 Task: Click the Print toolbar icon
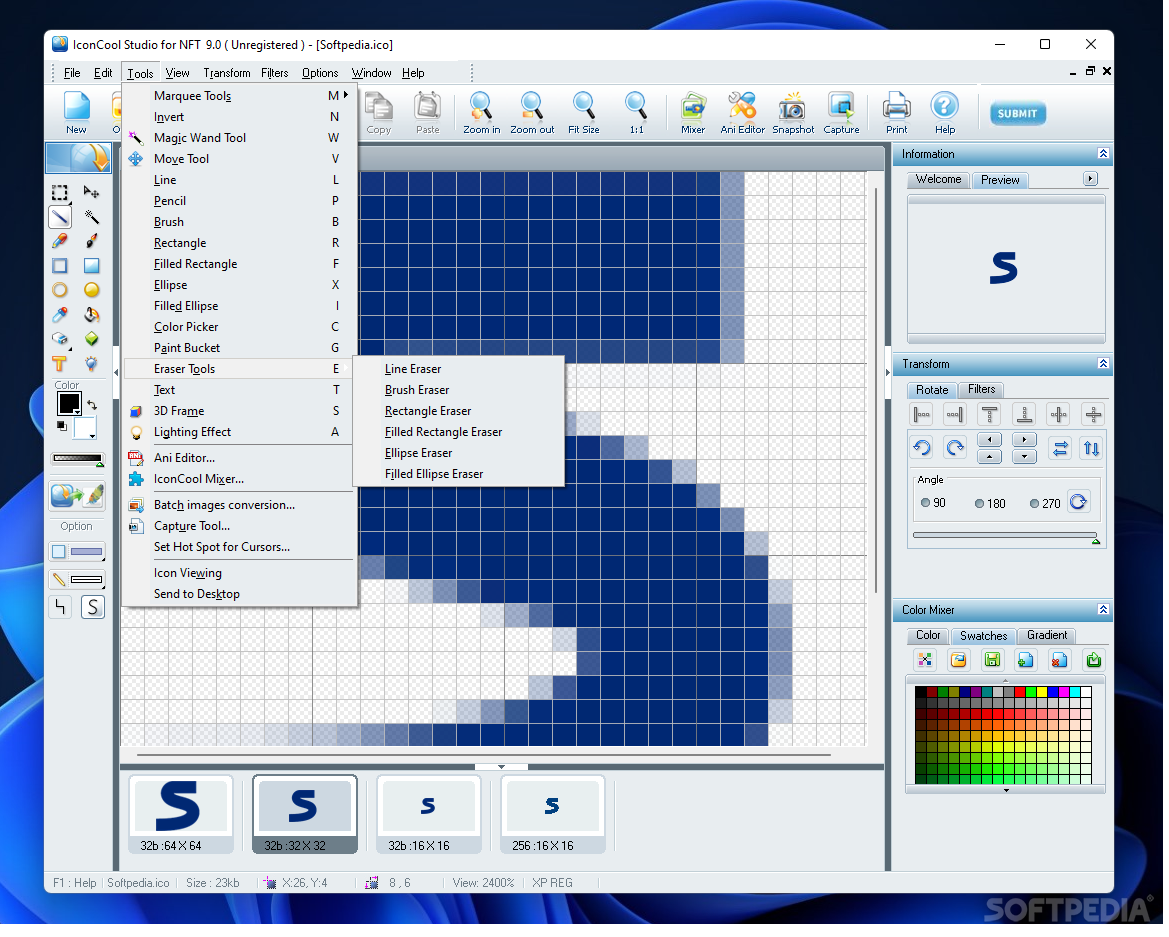(897, 113)
